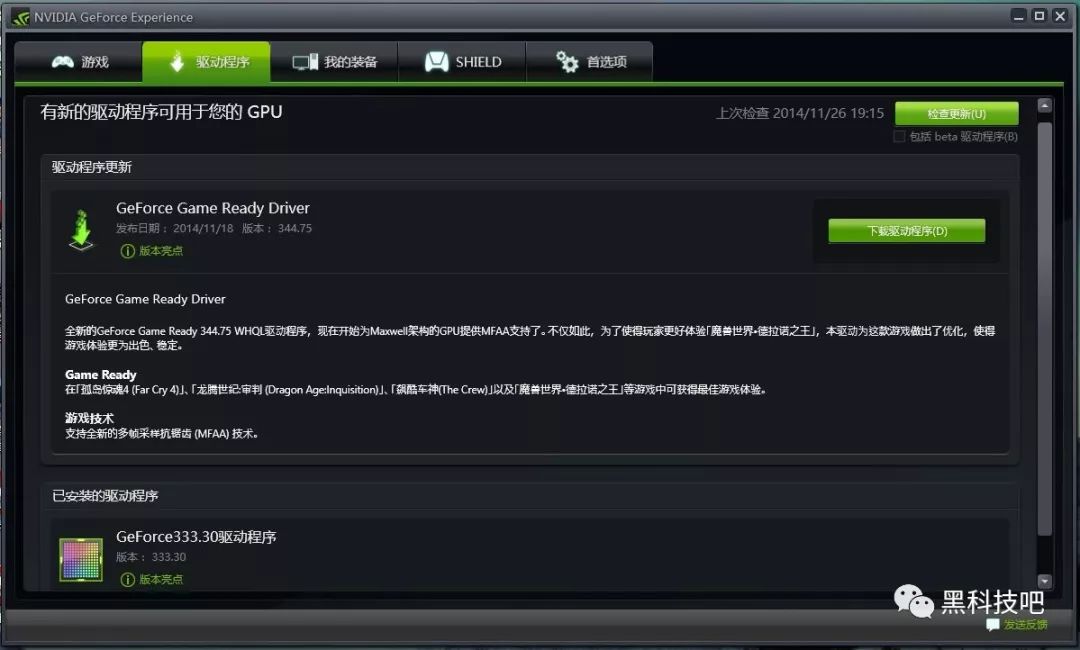Click the info icon beside 333.30 版本亮点

click(x=127, y=579)
